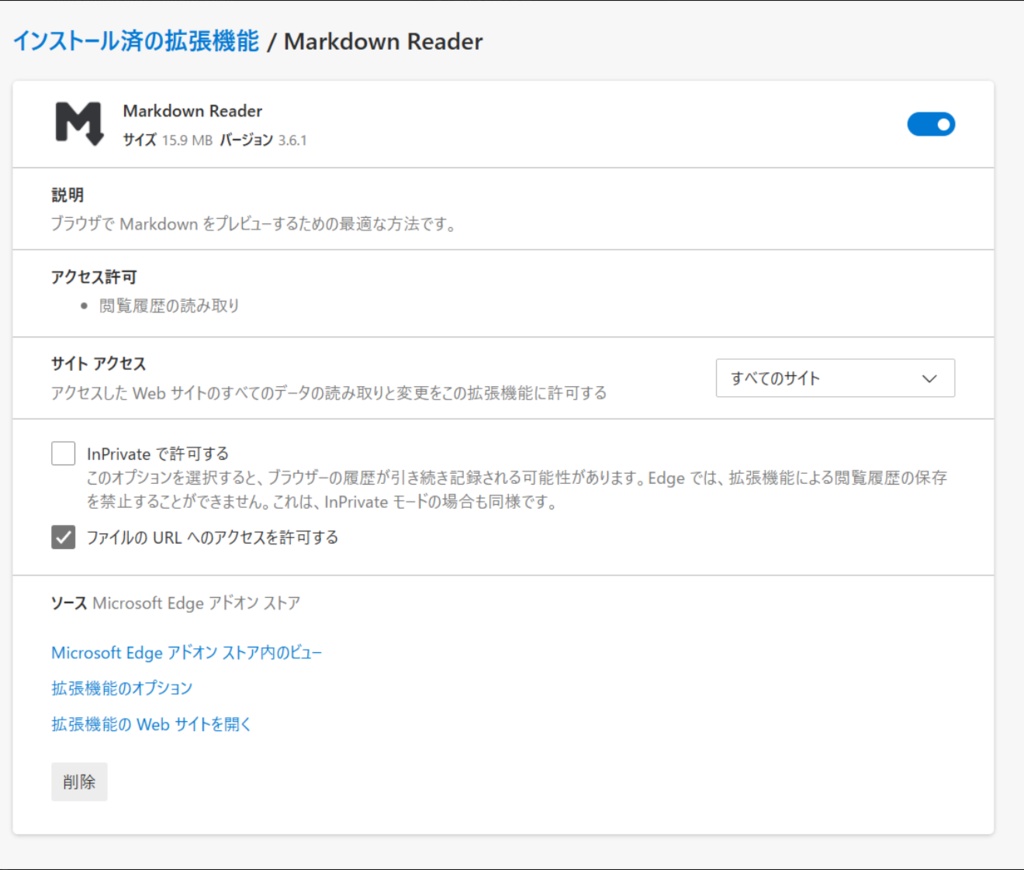Uncheck ファイルの URL へのアクセスを許可する checkbox
1024x870 pixels.
point(63,537)
